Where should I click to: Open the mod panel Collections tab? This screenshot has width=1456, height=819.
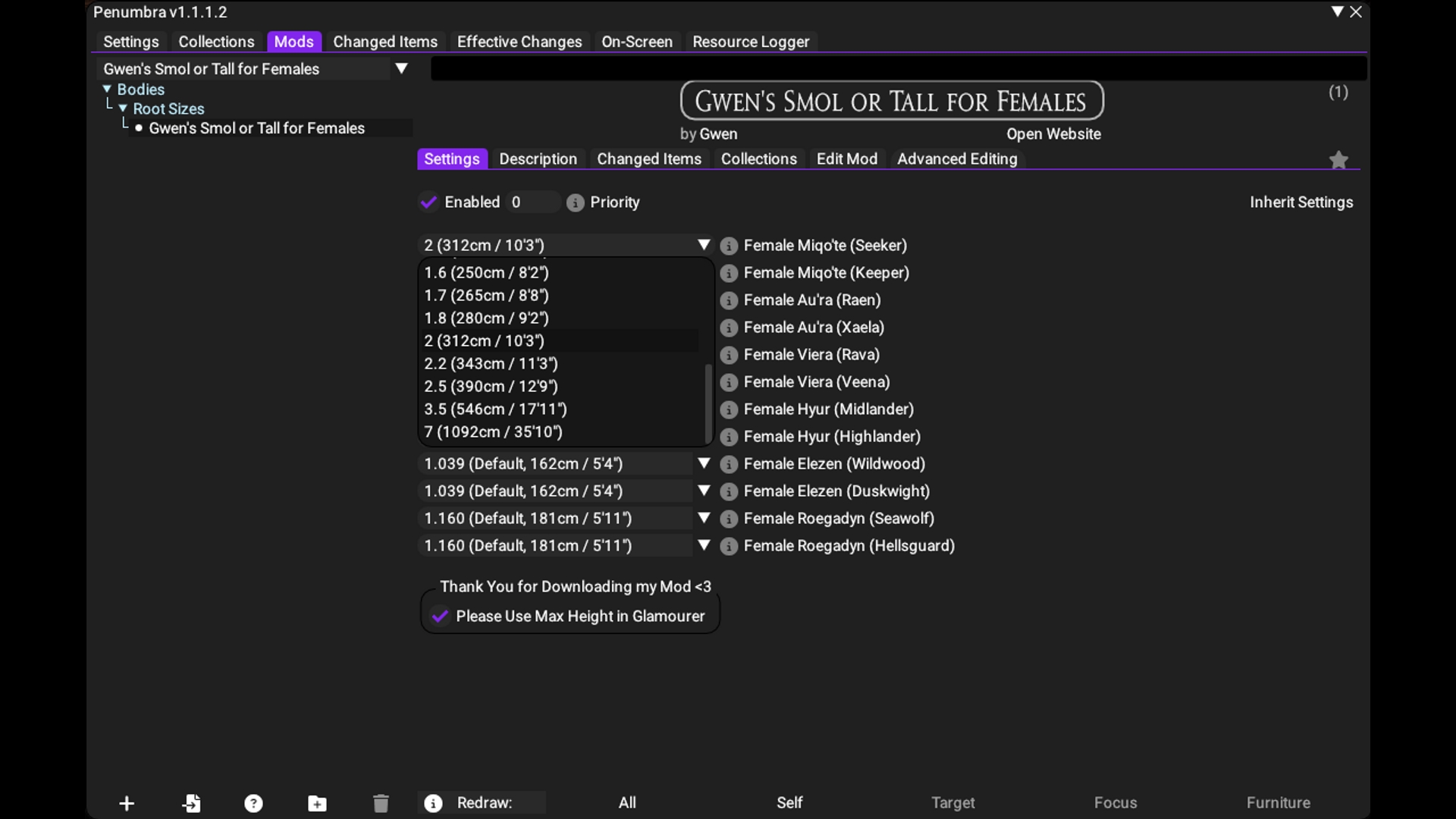click(759, 159)
